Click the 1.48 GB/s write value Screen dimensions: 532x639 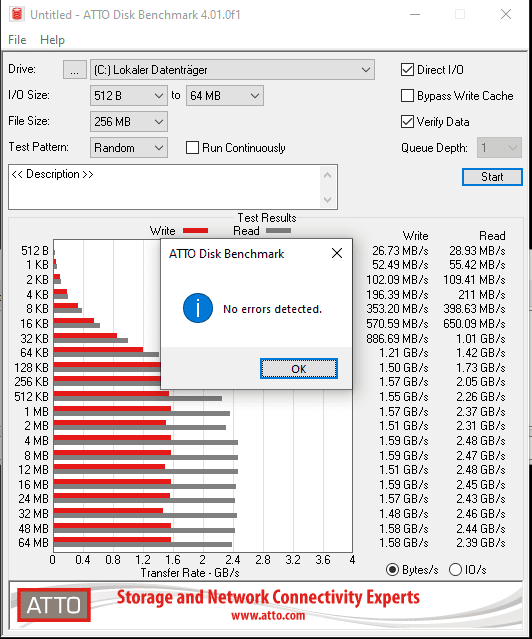404,513
